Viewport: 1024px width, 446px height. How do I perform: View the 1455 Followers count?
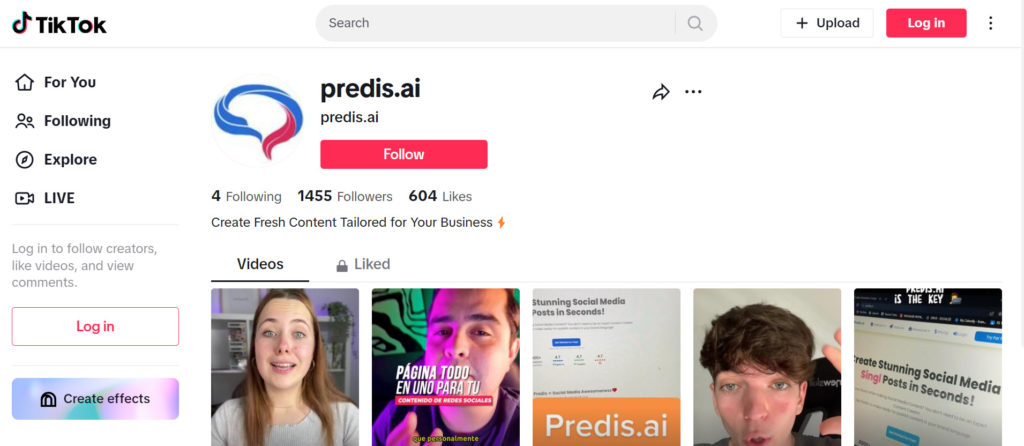[x=345, y=197]
